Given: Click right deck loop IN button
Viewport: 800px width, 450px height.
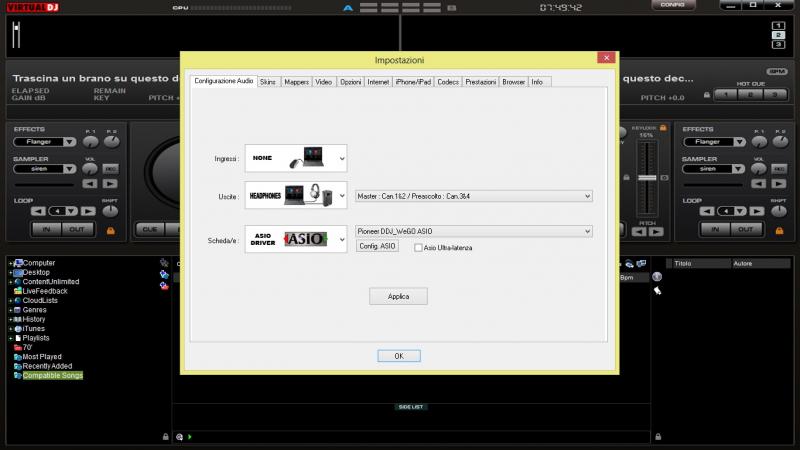Looking at the screenshot, I should [715, 230].
